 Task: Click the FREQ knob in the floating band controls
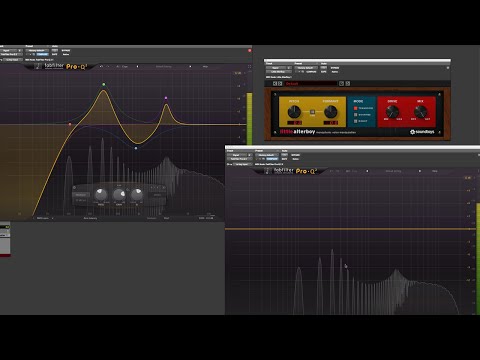pos(101,195)
